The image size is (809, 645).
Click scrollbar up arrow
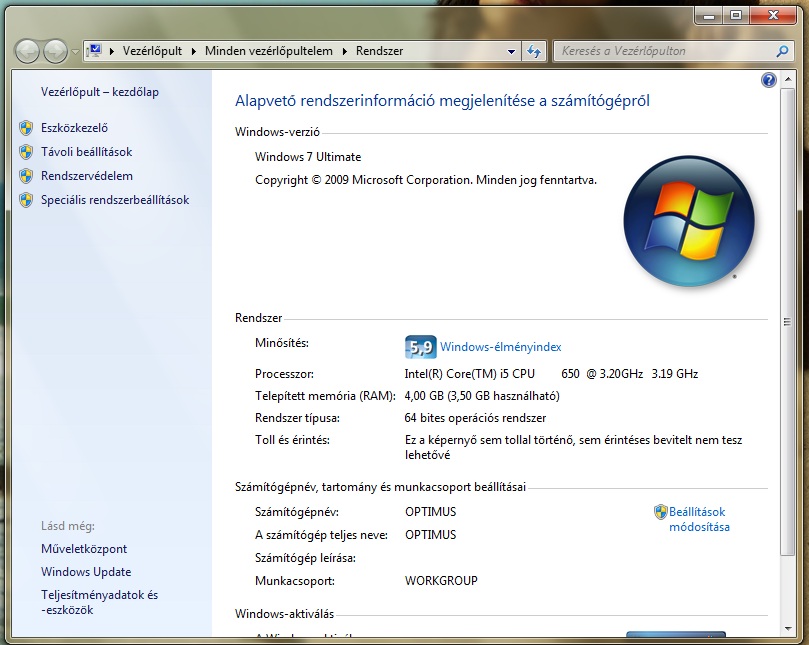[788, 79]
